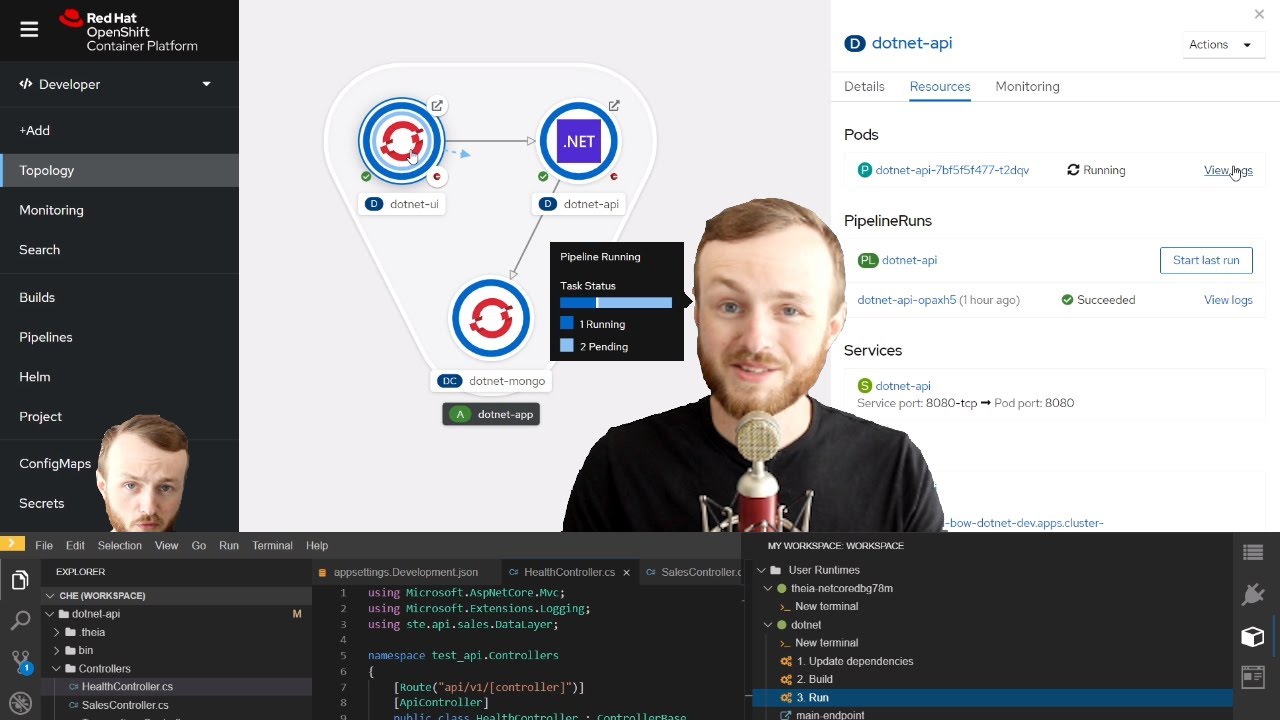
Task: Open the Theia Search magnifier icon
Action: pos(20,621)
